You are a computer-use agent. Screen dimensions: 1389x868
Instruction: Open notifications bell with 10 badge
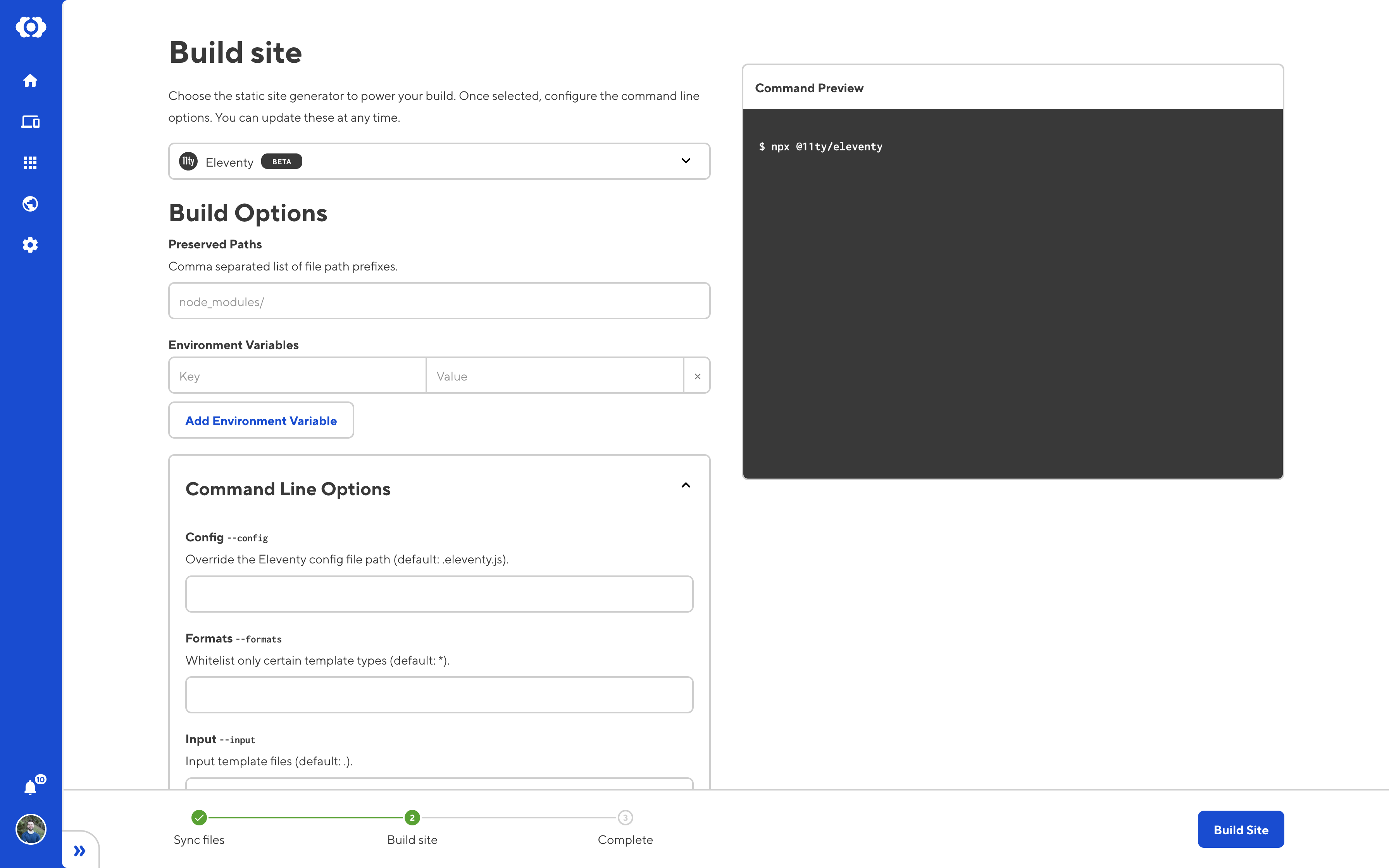tap(30, 787)
